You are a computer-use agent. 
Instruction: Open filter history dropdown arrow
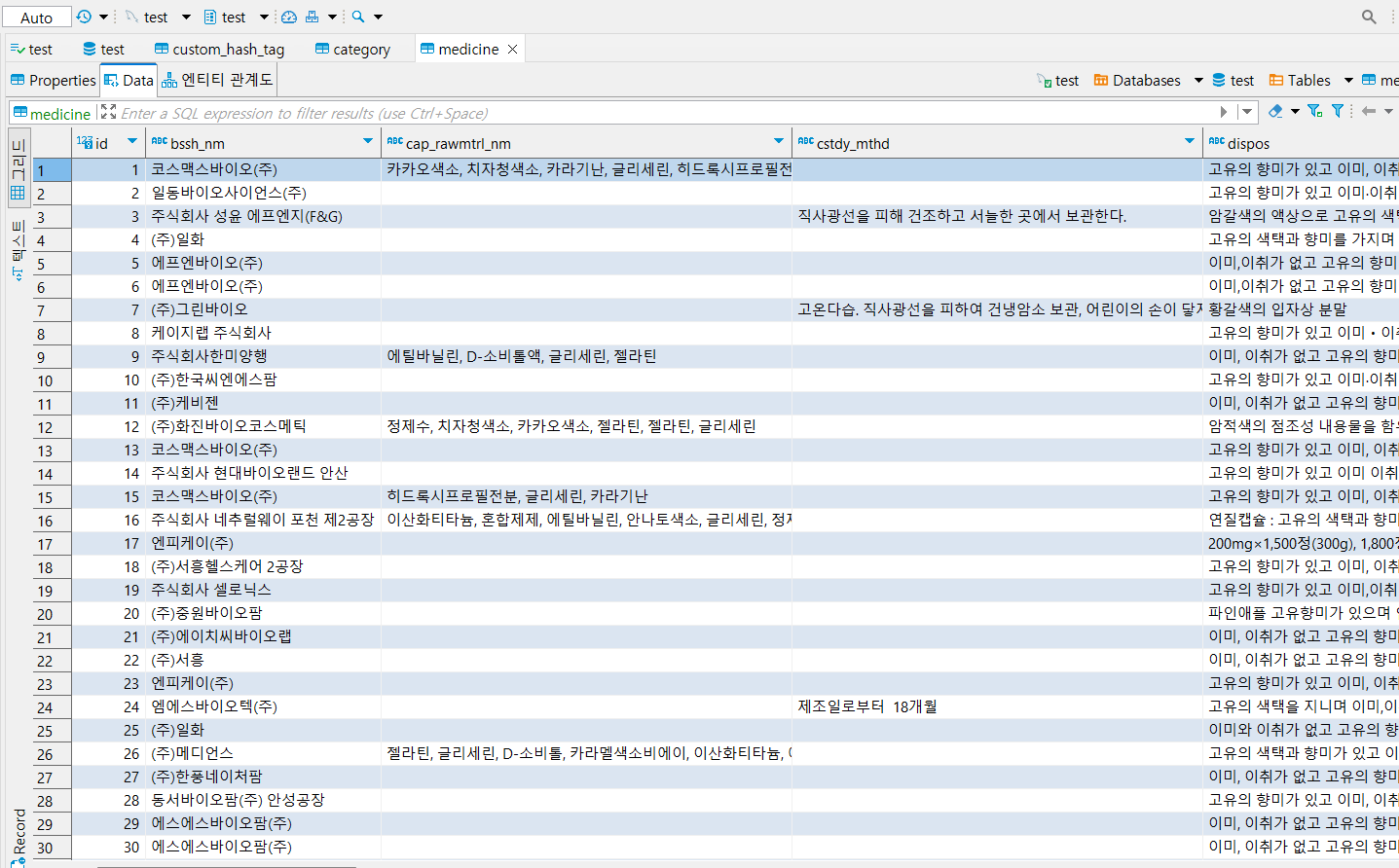coord(1247,112)
